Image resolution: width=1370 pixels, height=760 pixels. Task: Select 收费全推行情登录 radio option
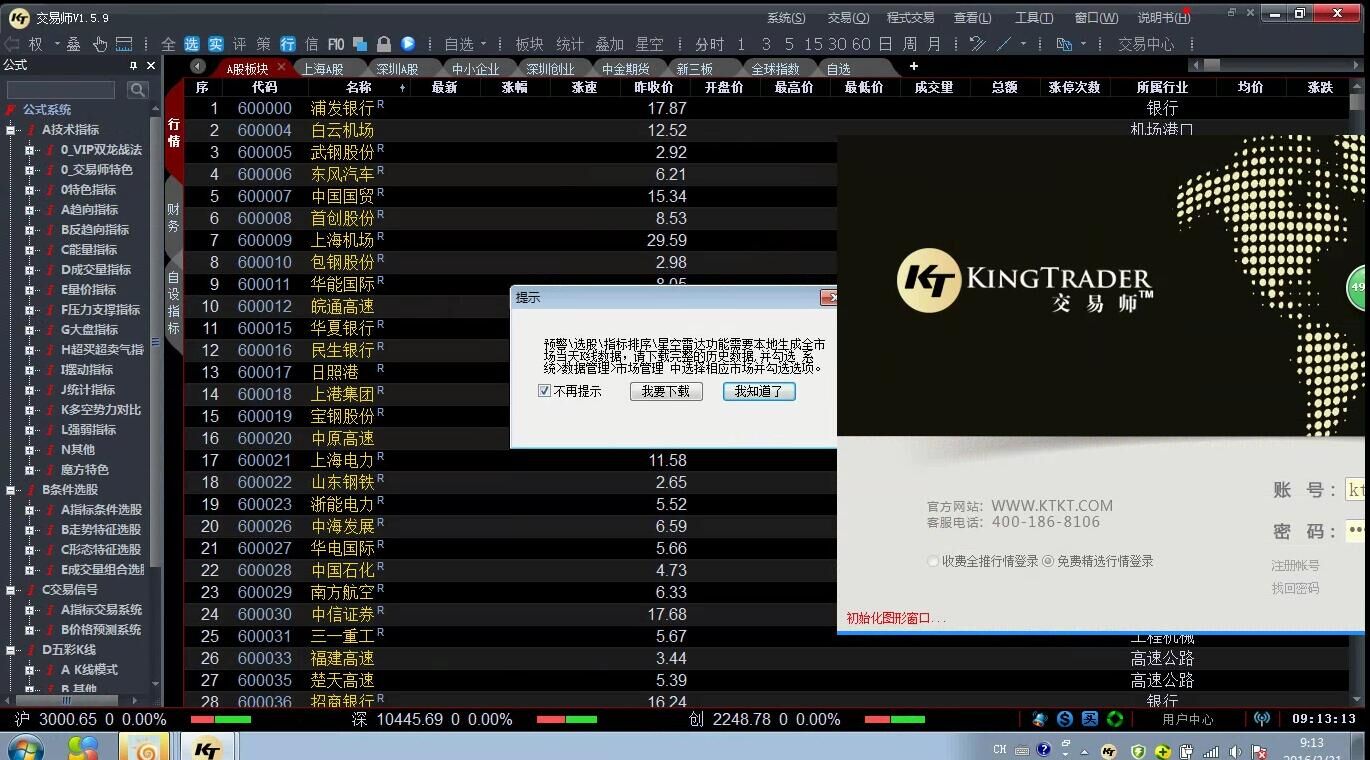pyautogui.click(x=933, y=562)
